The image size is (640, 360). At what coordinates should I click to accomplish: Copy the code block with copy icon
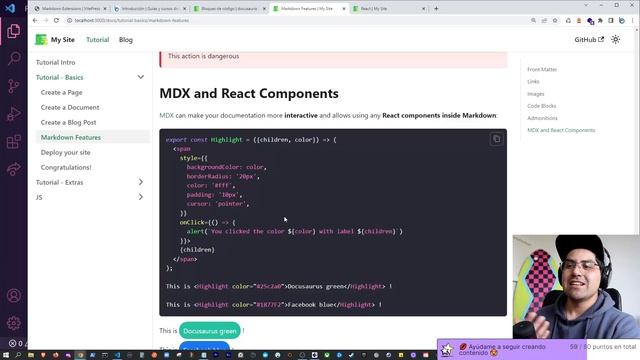[496, 139]
